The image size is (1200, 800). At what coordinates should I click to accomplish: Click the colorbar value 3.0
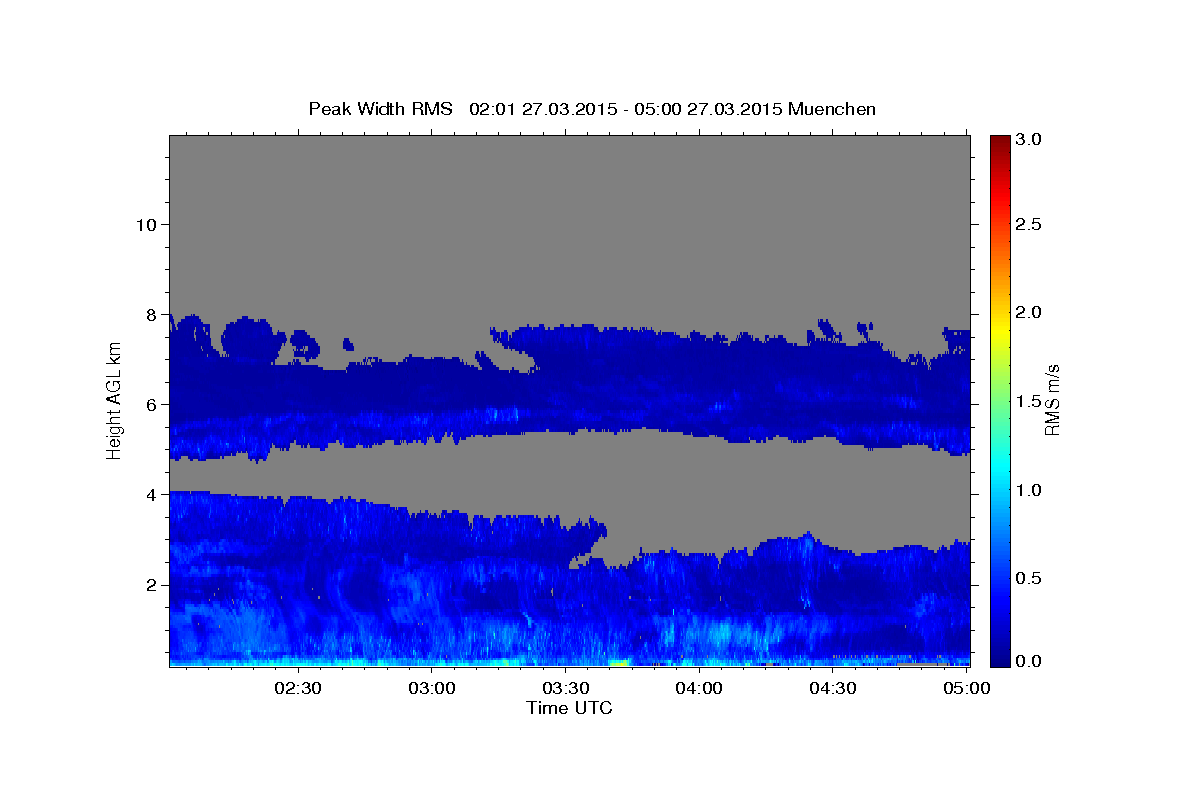point(1029,140)
